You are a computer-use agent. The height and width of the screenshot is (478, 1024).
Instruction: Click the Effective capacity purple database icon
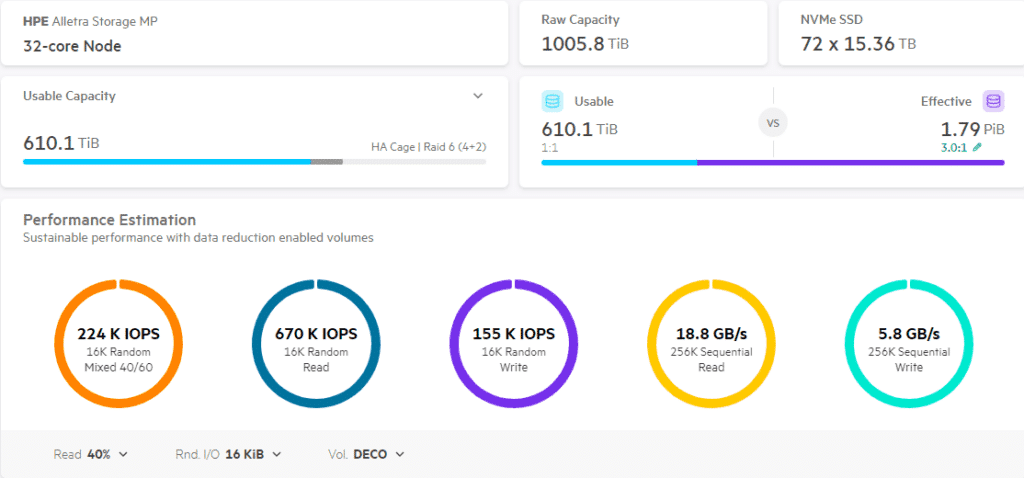(x=993, y=101)
